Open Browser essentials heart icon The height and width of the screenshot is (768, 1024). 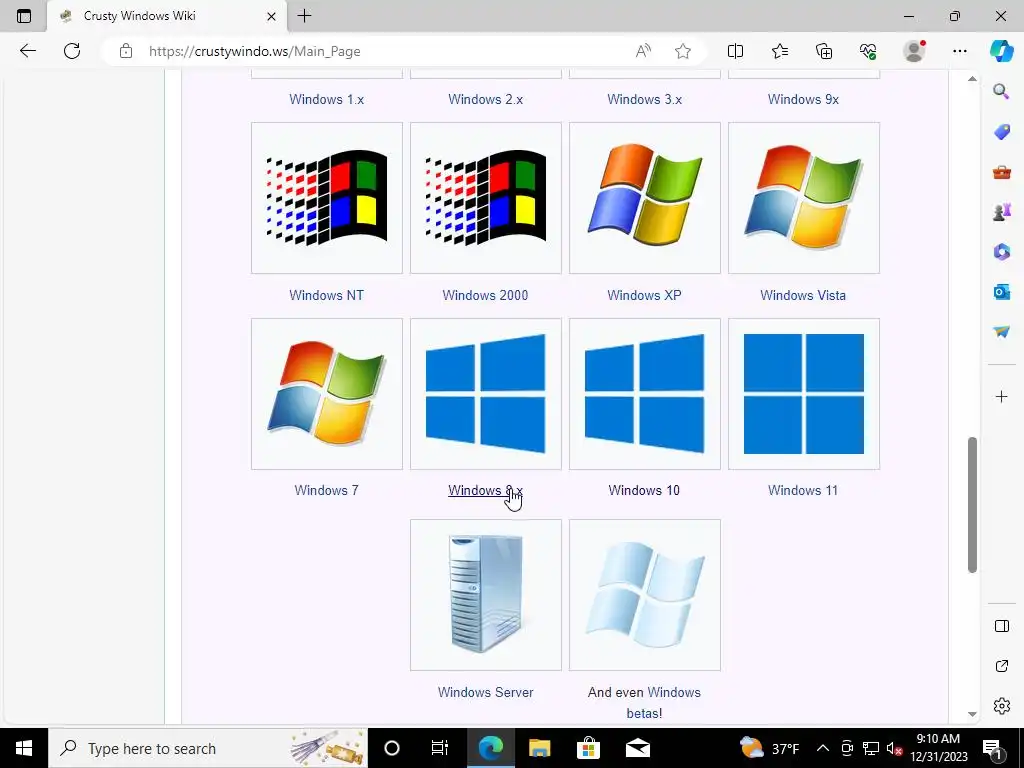pyautogui.click(x=868, y=51)
